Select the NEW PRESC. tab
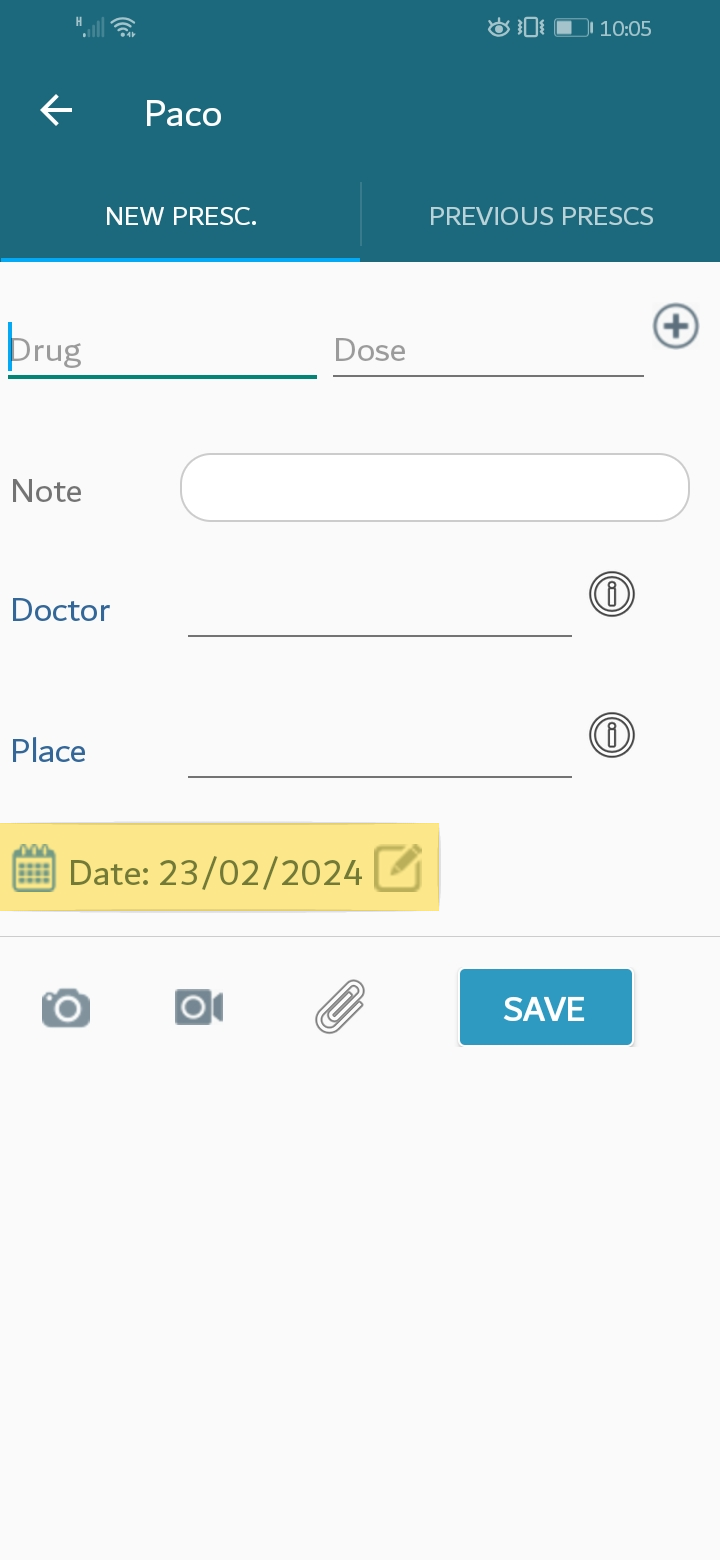 click(181, 216)
